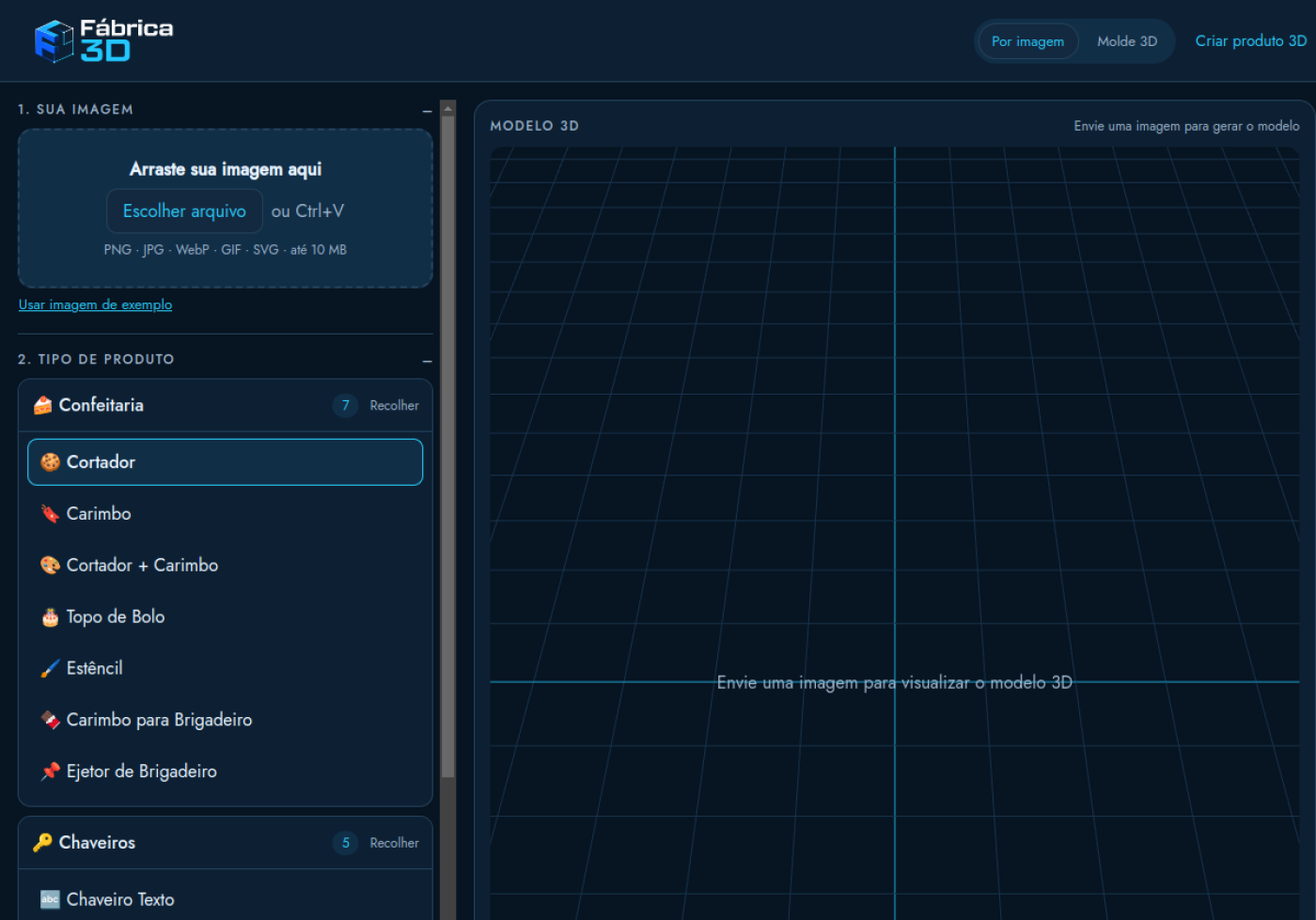Image resolution: width=1316 pixels, height=920 pixels.
Task: Open the 'Usar imagem de exemplo' link
Action: point(95,304)
